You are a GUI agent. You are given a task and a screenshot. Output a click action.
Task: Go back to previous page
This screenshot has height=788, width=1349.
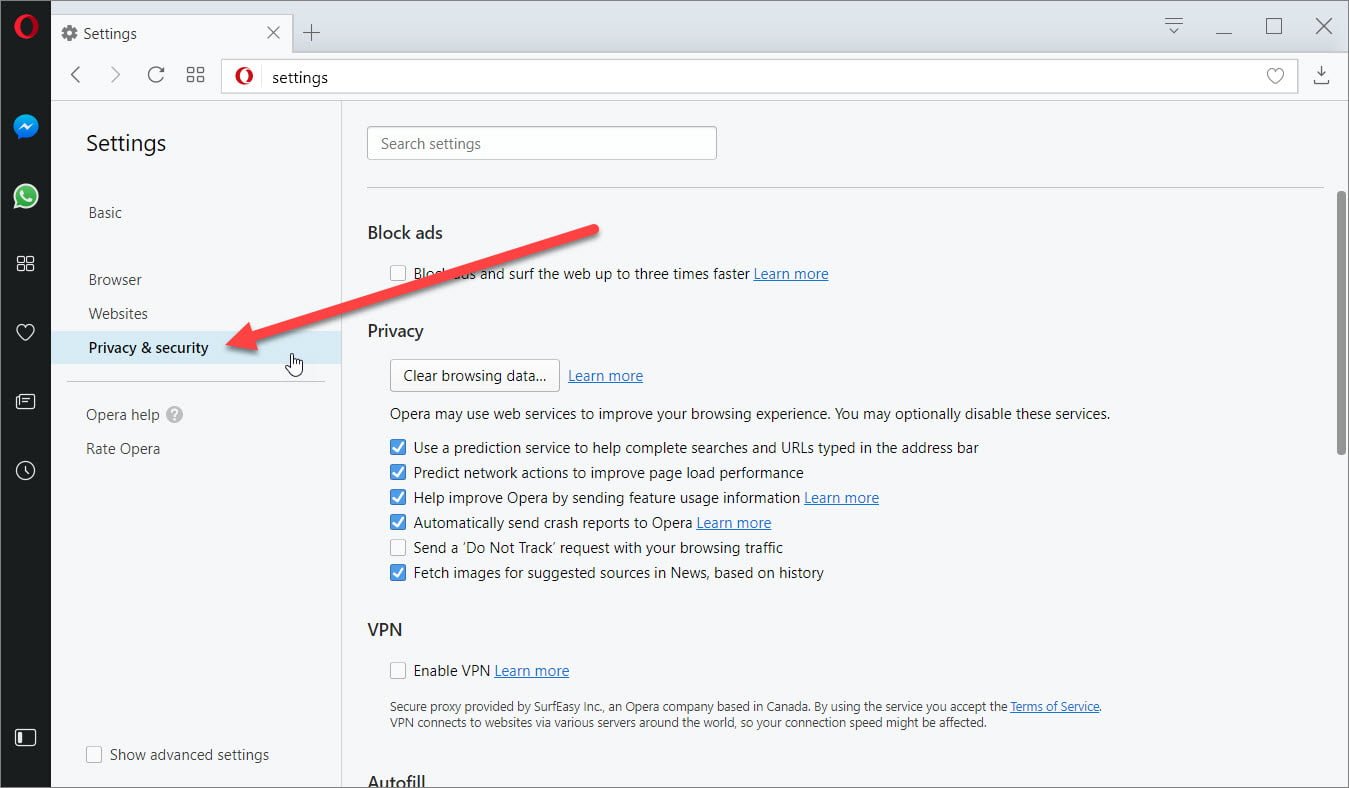pos(76,75)
